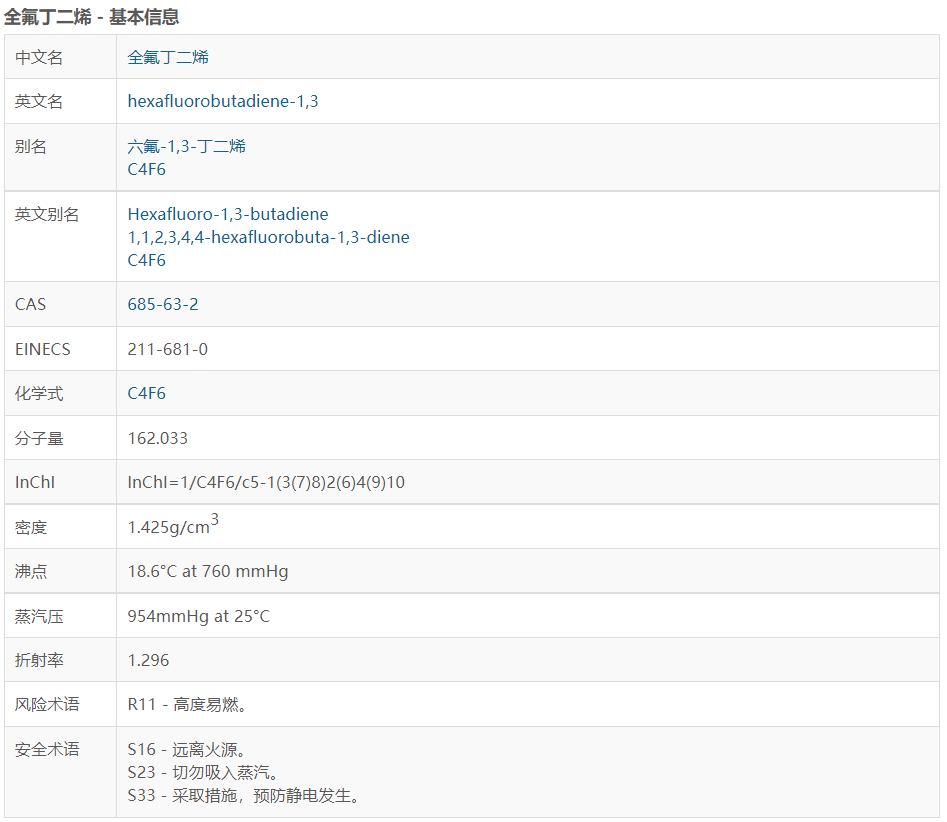Image resolution: width=947 pixels, height=822 pixels.
Task: Click the InChI string value
Action: [x=266, y=482]
